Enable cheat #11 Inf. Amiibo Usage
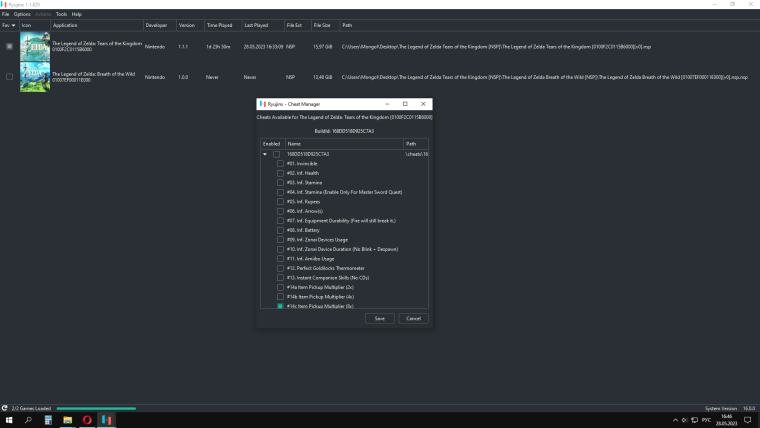Viewport: 760px width, 428px height. 280,259
